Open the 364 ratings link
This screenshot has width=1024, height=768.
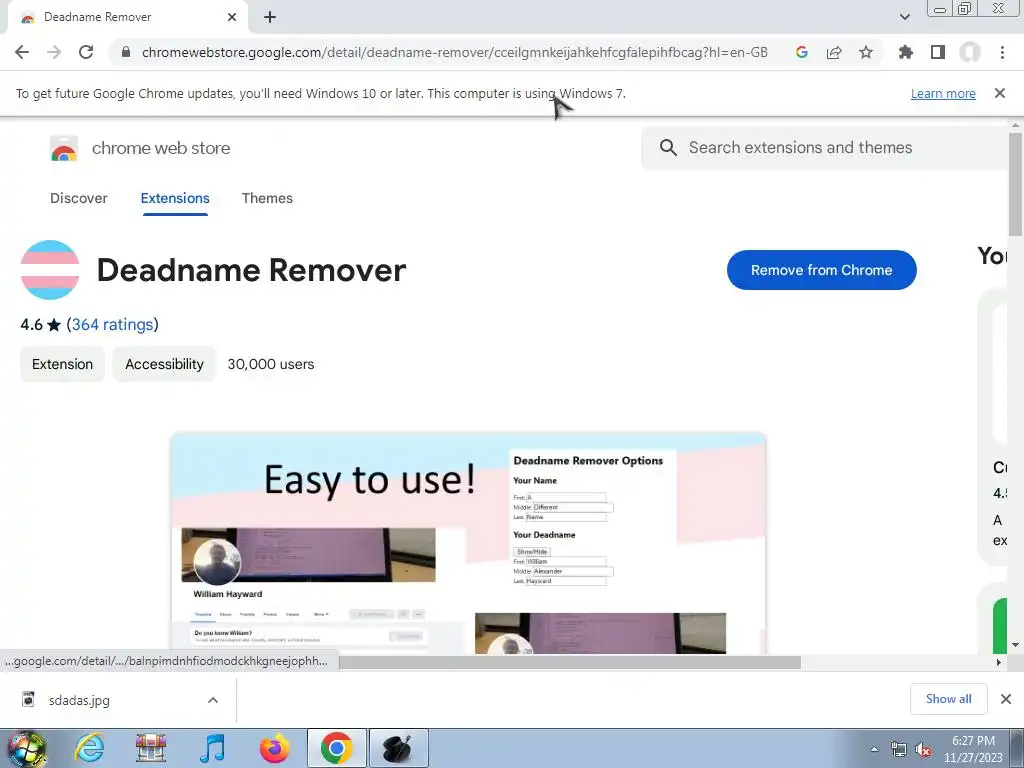[112, 325]
